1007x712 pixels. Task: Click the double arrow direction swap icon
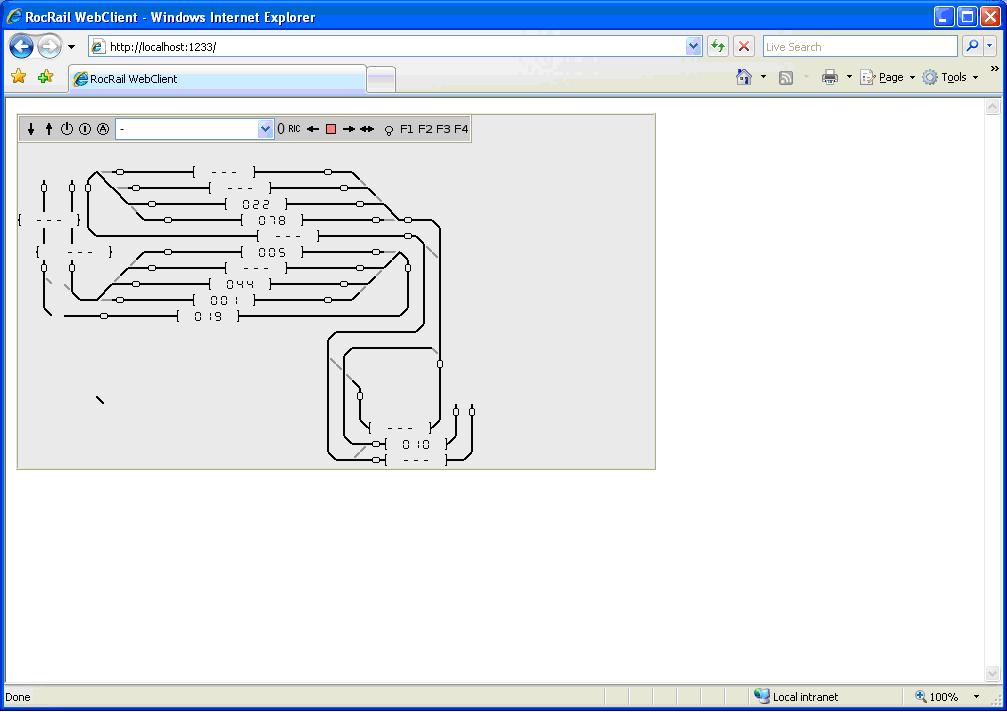(367, 129)
